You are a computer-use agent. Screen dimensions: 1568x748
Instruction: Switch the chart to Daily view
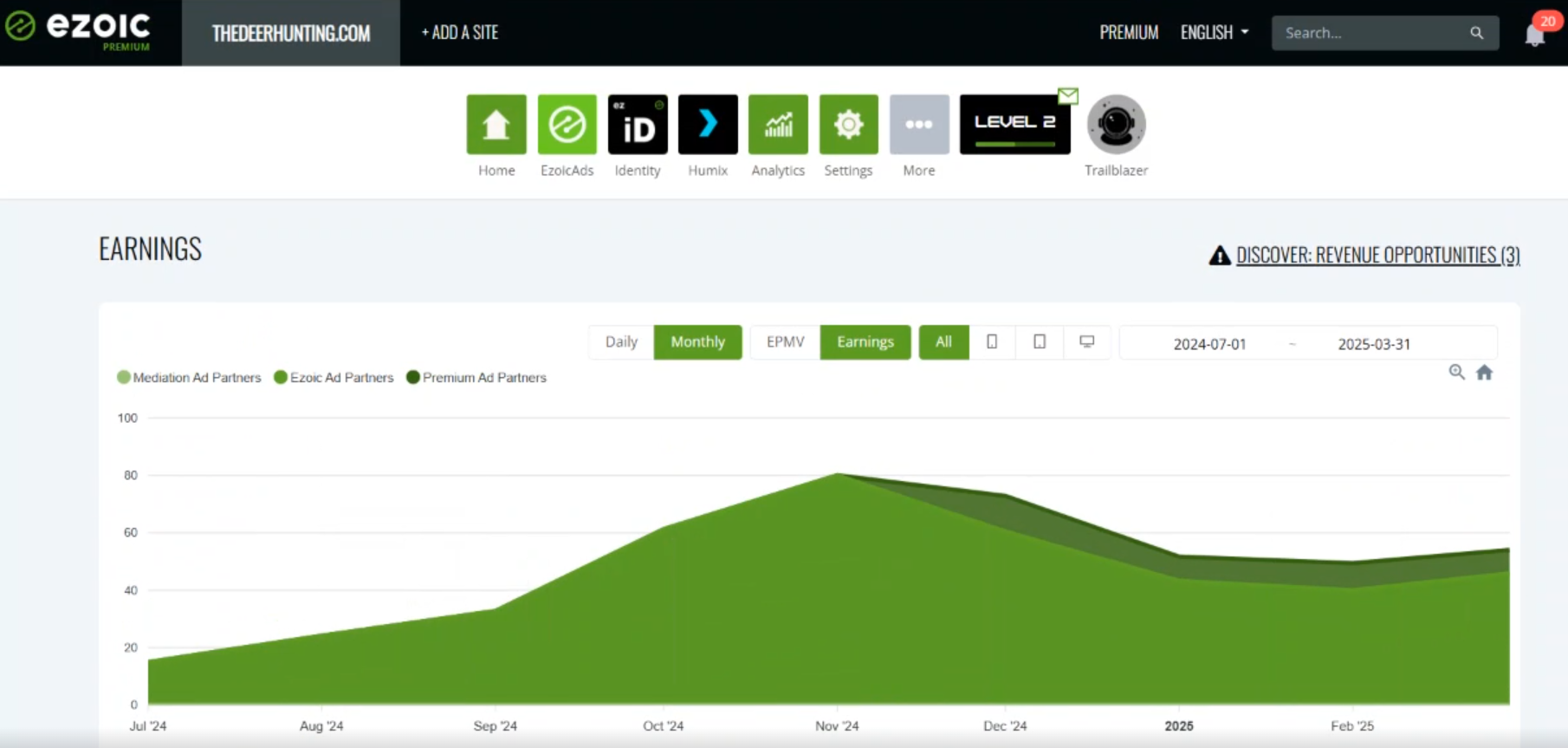(621, 341)
